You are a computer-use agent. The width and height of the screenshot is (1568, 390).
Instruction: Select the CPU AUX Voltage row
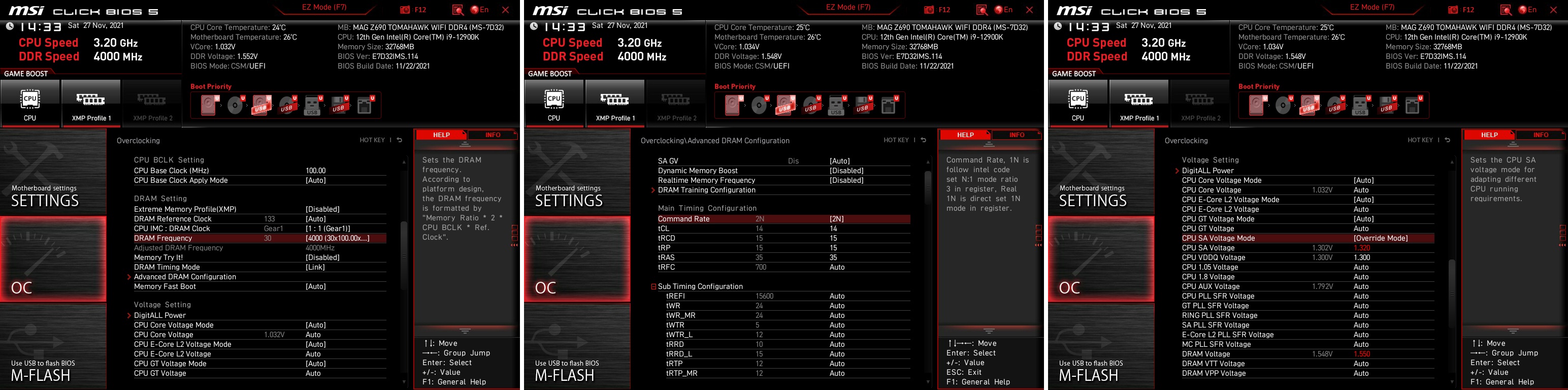coord(1308,286)
